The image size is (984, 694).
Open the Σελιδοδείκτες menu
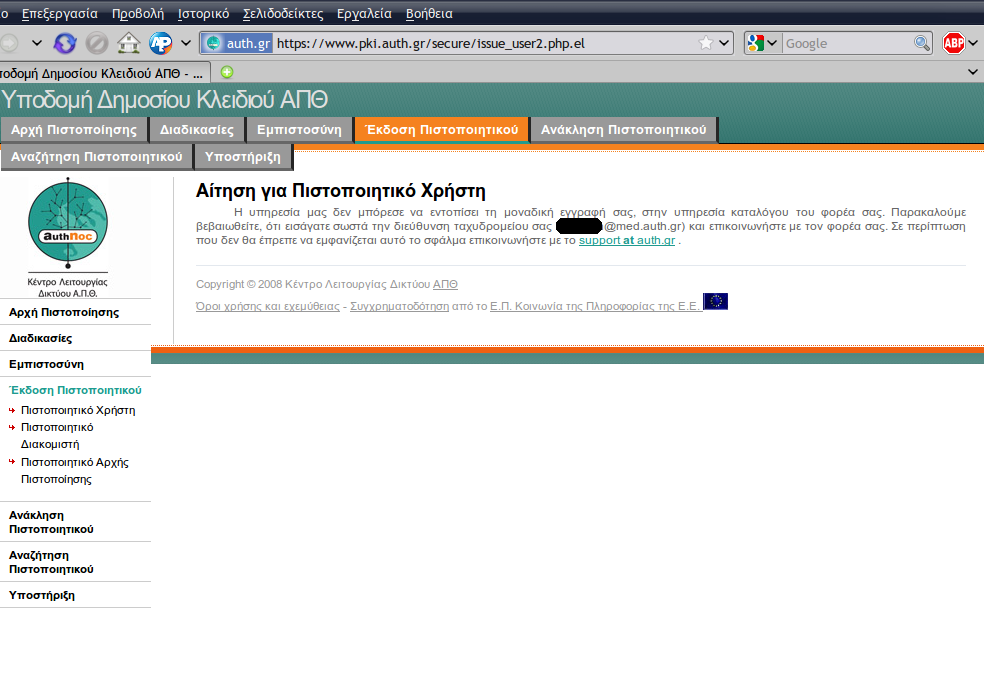[283, 13]
